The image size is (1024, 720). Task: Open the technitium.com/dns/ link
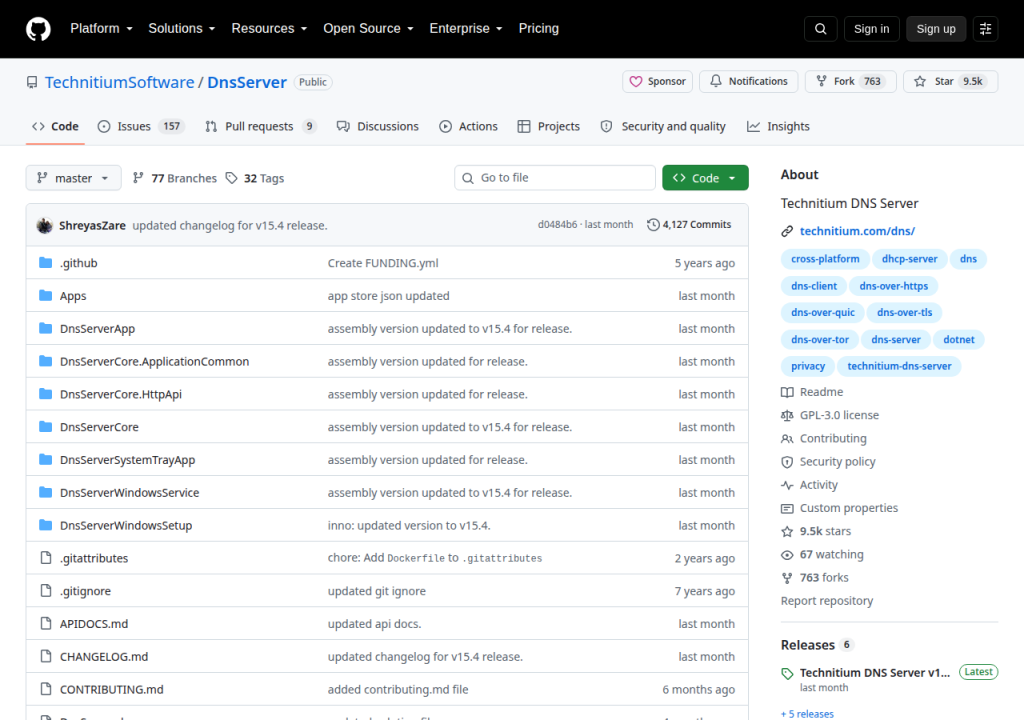pos(857,231)
